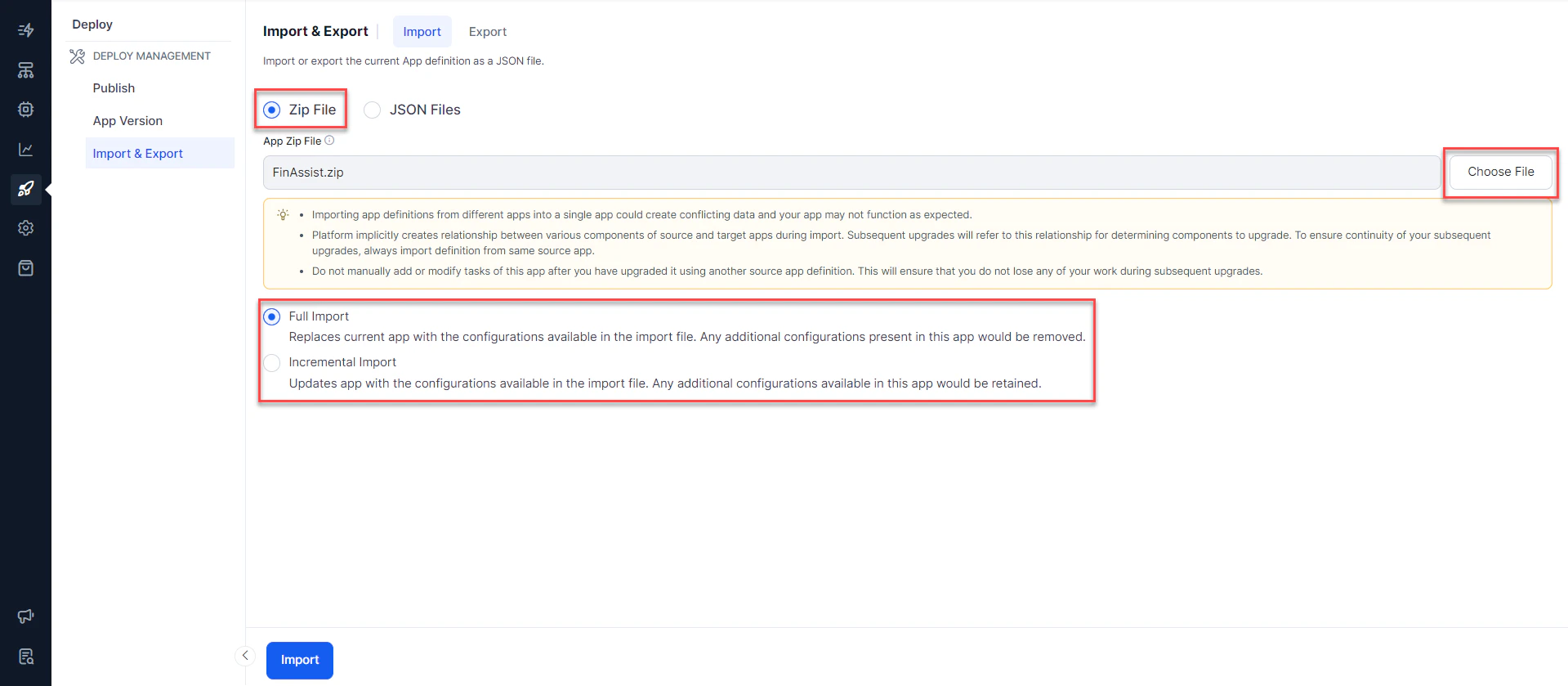Open Import & Export in Deploy menu
Image resolution: width=1568 pixels, height=686 pixels.
160,153
